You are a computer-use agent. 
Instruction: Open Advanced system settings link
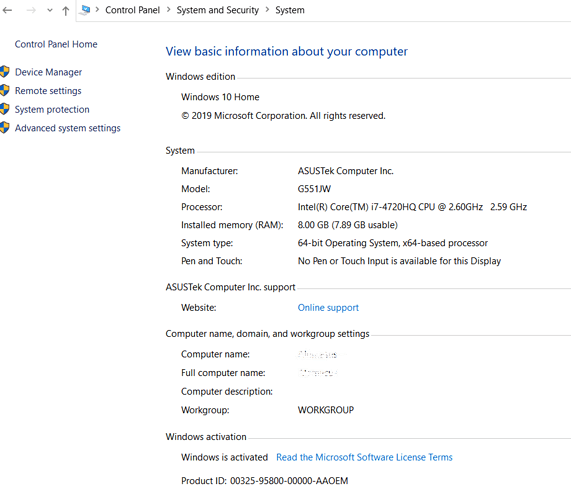(68, 128)
